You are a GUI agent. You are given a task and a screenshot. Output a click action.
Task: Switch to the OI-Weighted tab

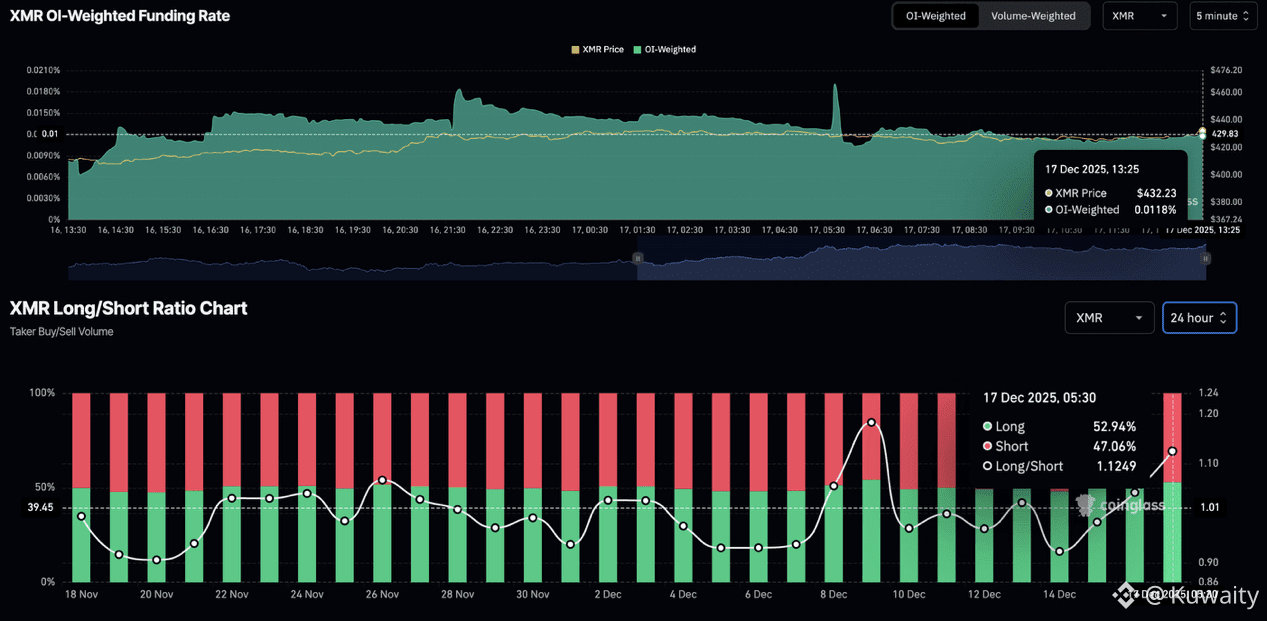point(937,16)
